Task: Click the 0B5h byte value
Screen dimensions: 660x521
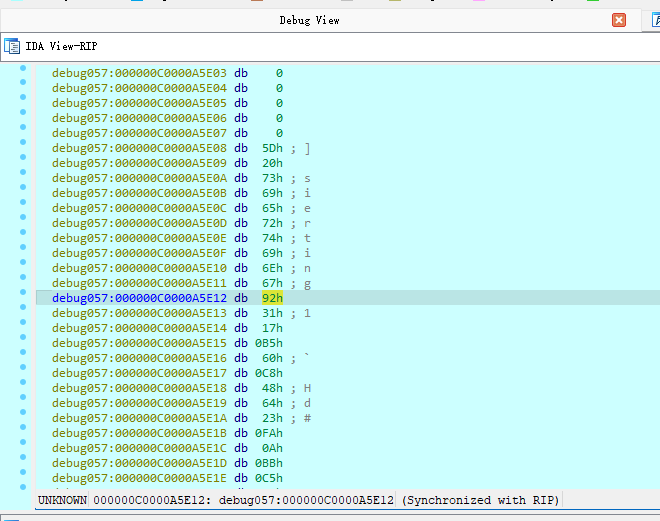Action: pos(269,343)
